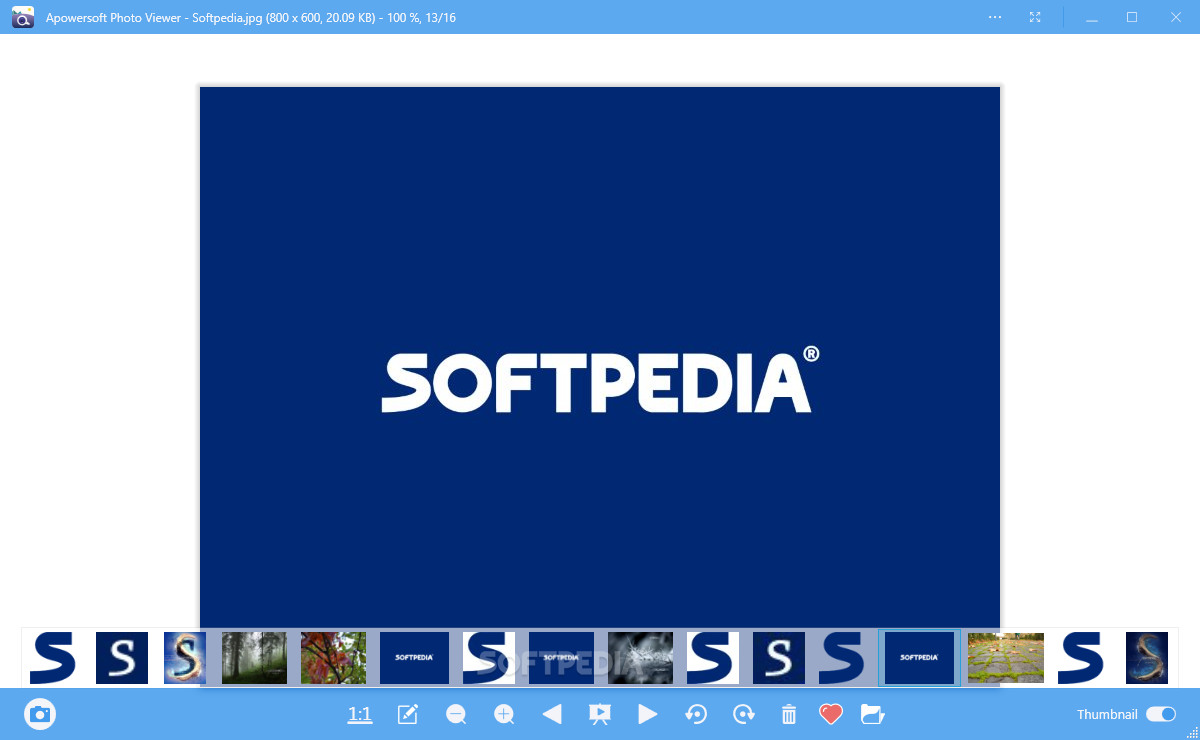Image resolution: width=1200 pixels, height=740 pixels.
Task: Turn off the Thumbnail toggle switch
Action: 1161,714
